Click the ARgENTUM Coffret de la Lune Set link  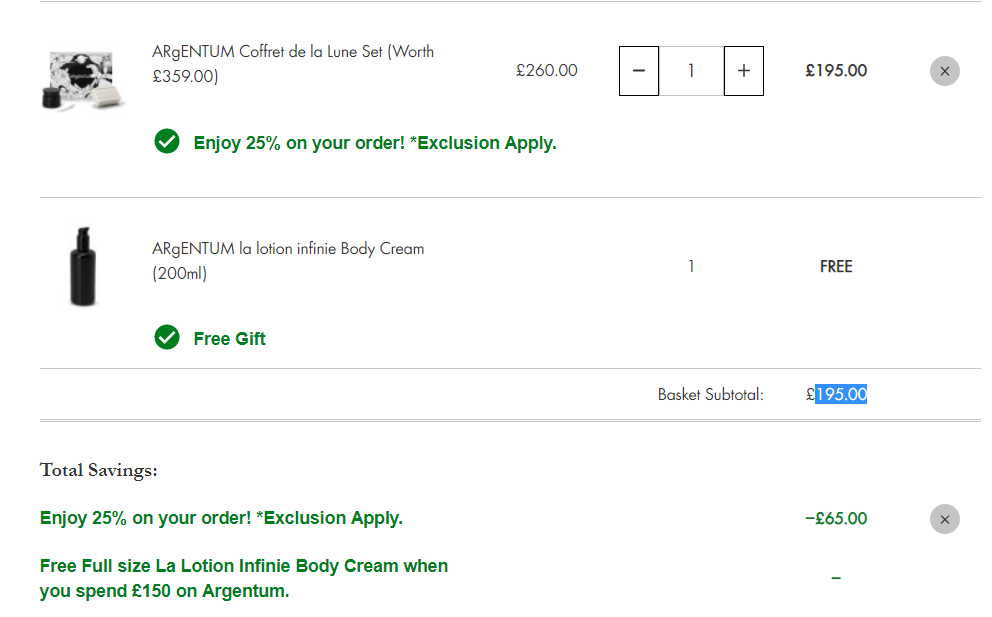click(293, 64)
